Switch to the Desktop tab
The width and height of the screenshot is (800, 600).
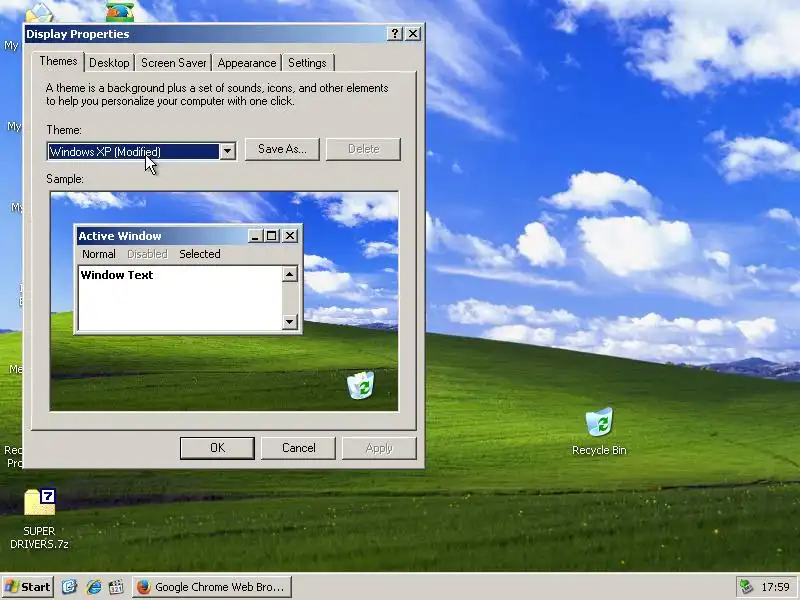(109, 63)
